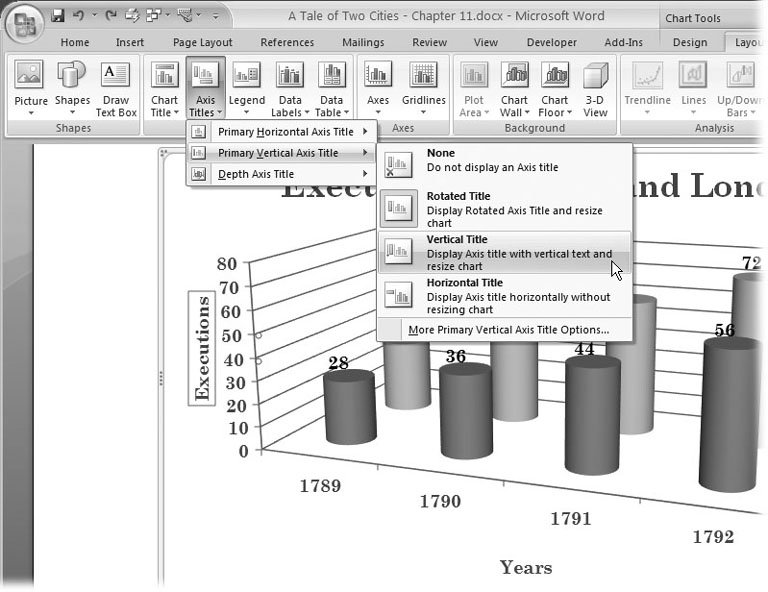Open the Shapes gallery

click(x=72, y=88)
